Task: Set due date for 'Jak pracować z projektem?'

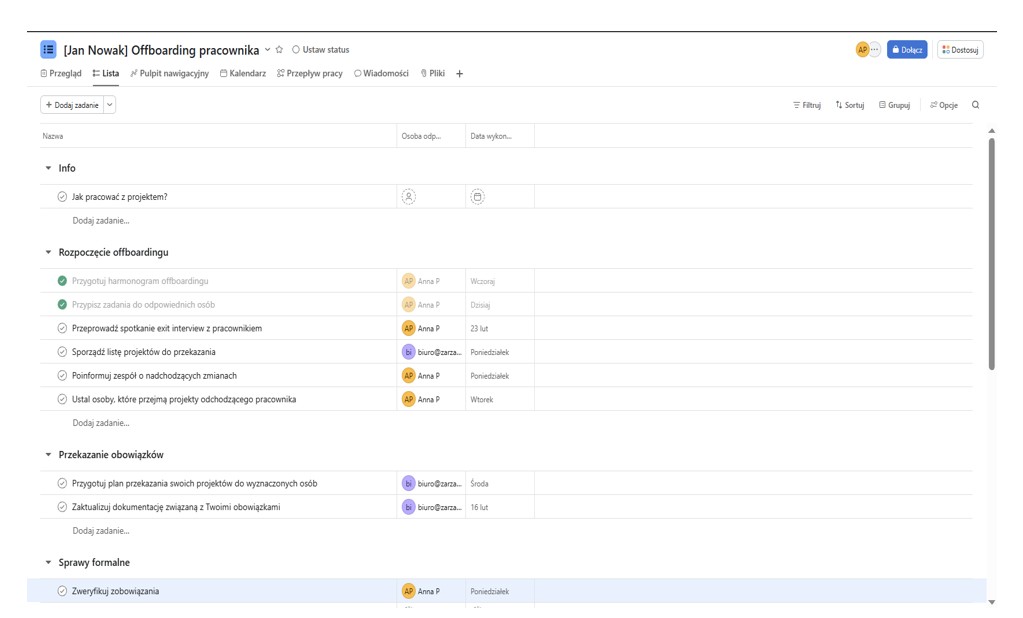Action: 477,197
